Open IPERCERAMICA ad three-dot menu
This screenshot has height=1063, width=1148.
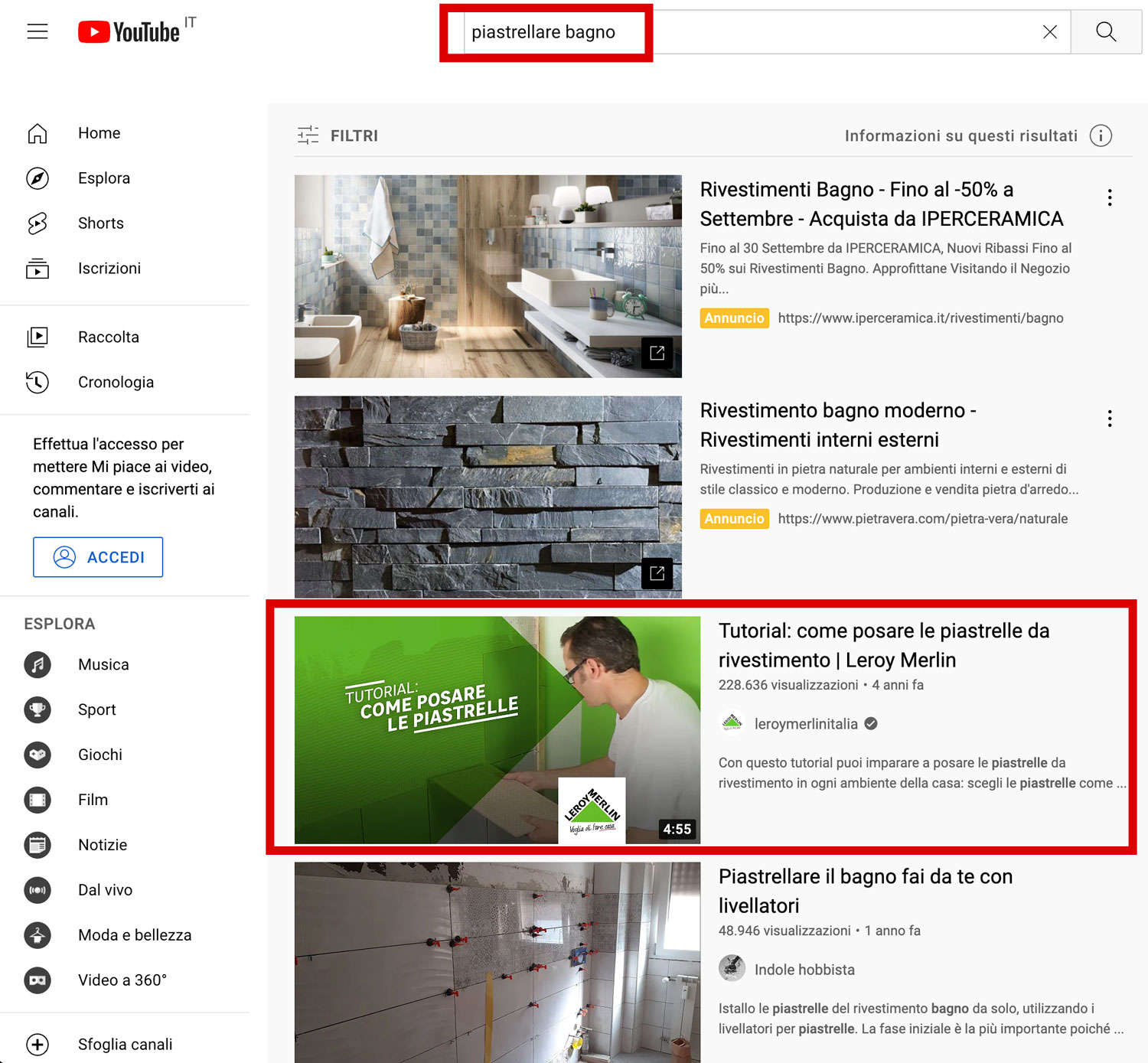click(1110, 197)
